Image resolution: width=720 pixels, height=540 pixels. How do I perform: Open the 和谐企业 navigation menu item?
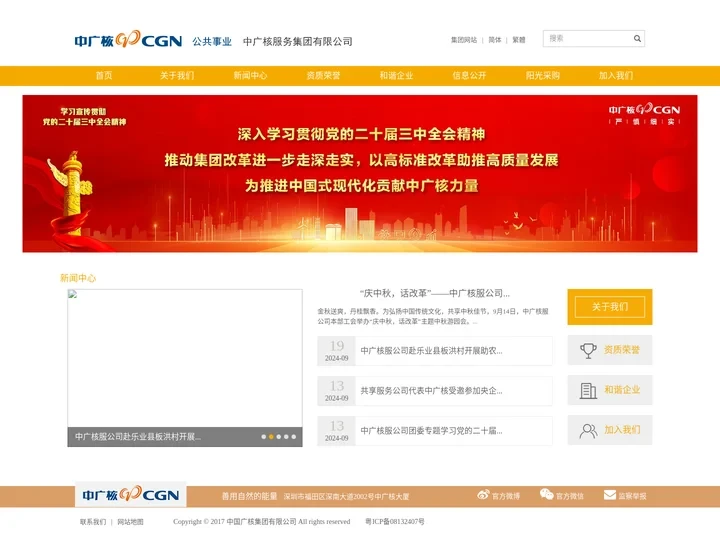click(396, 76)
